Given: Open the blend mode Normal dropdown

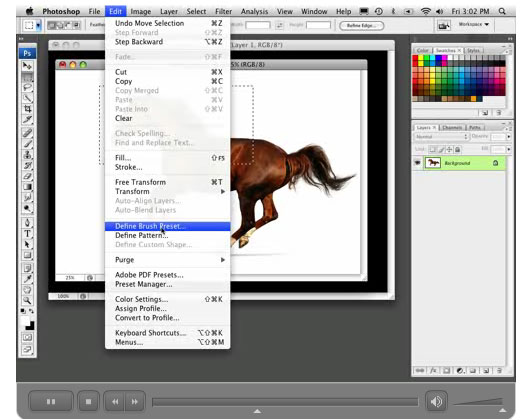Looking at the screenshot, I should 441,137.
